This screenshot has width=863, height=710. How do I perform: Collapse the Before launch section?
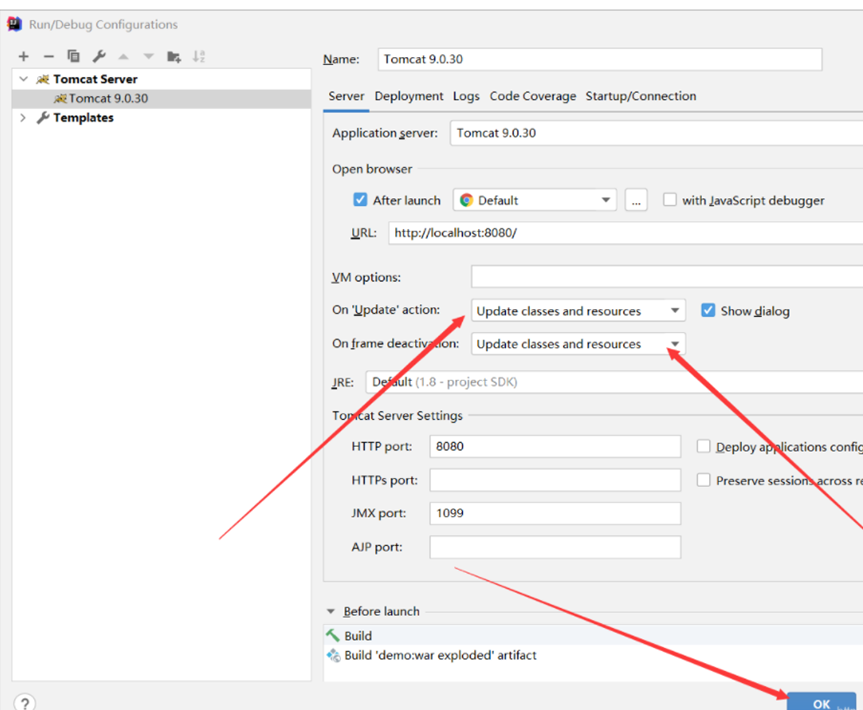tap(331, 611)
